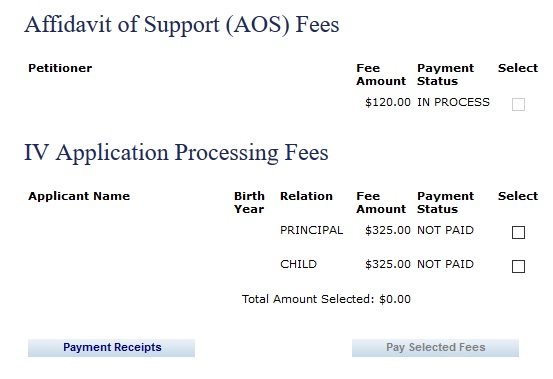Click the Petitioner column header

pos(60,68)
